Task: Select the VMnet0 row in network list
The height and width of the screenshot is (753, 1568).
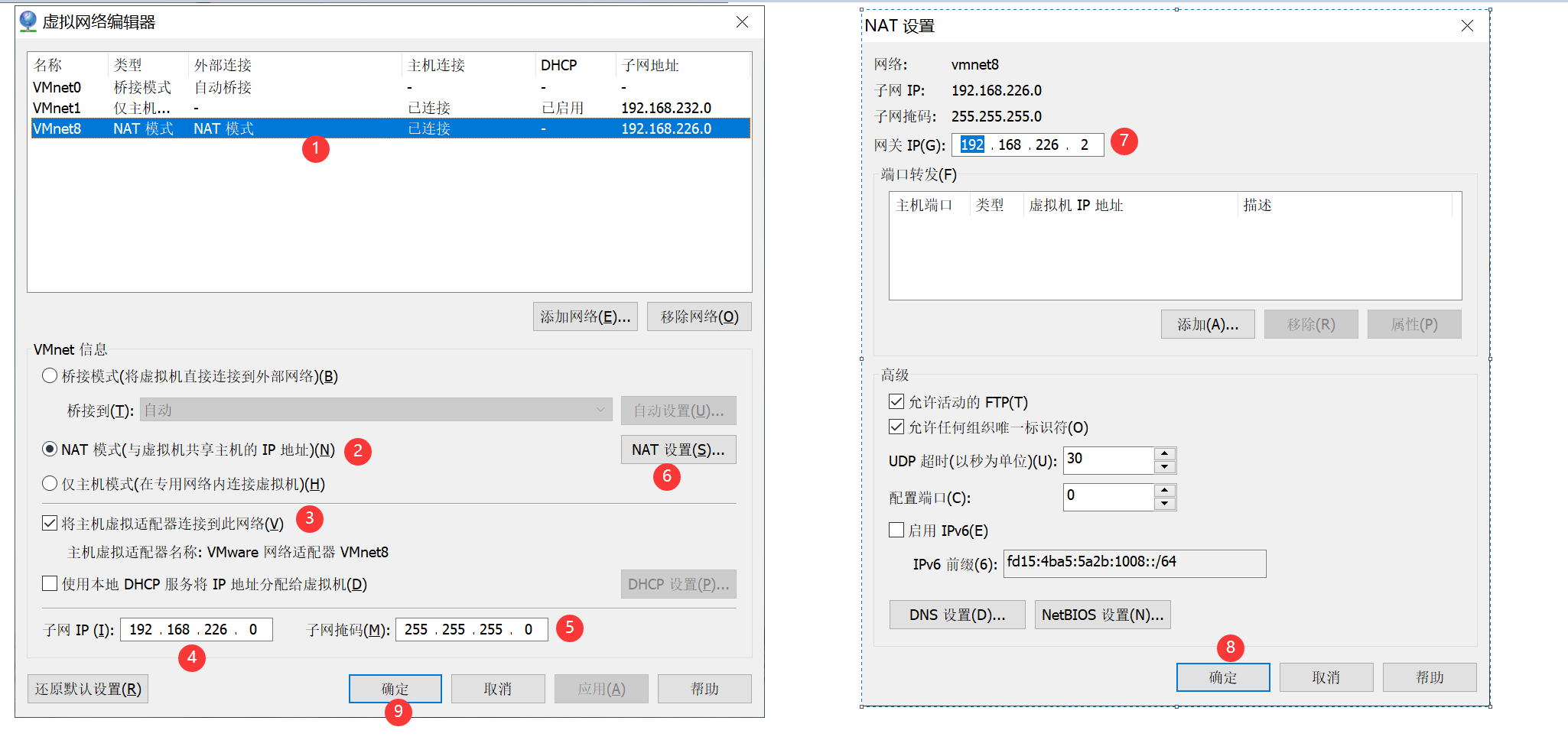Action: [x=390, y=87]
